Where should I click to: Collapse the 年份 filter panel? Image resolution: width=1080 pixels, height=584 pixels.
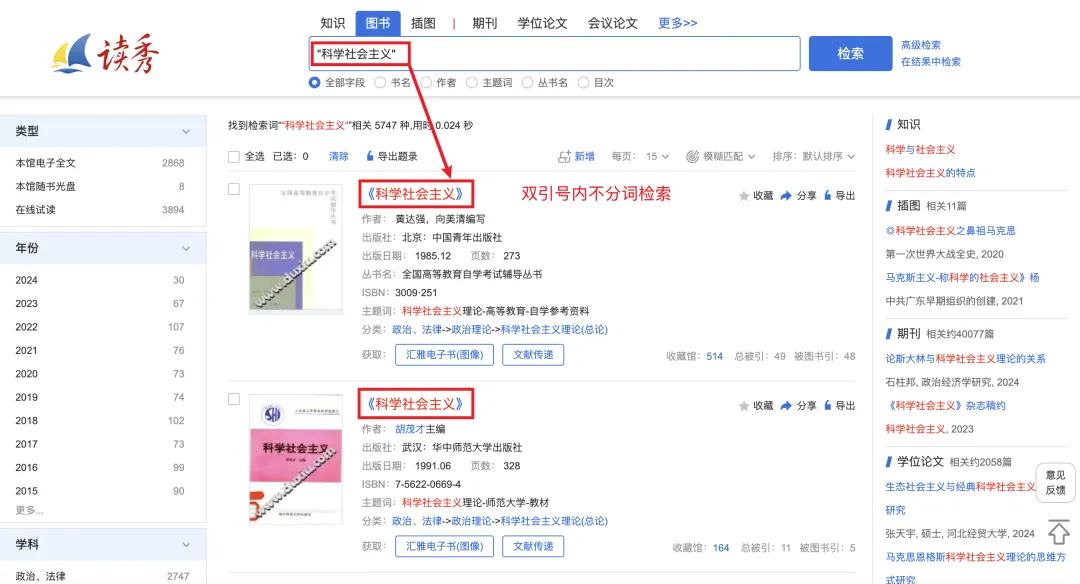pos(186,249)
